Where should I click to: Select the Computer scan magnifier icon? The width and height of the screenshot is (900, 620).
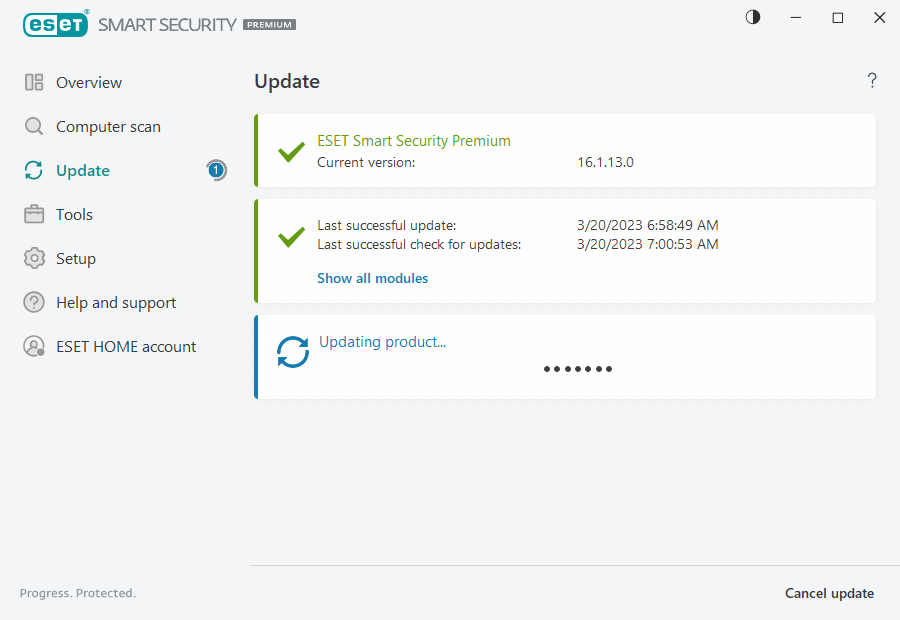coord(34,126)
